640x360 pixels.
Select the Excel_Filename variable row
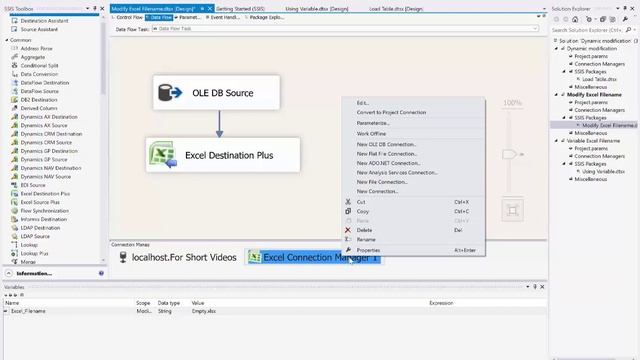(275, 311)
